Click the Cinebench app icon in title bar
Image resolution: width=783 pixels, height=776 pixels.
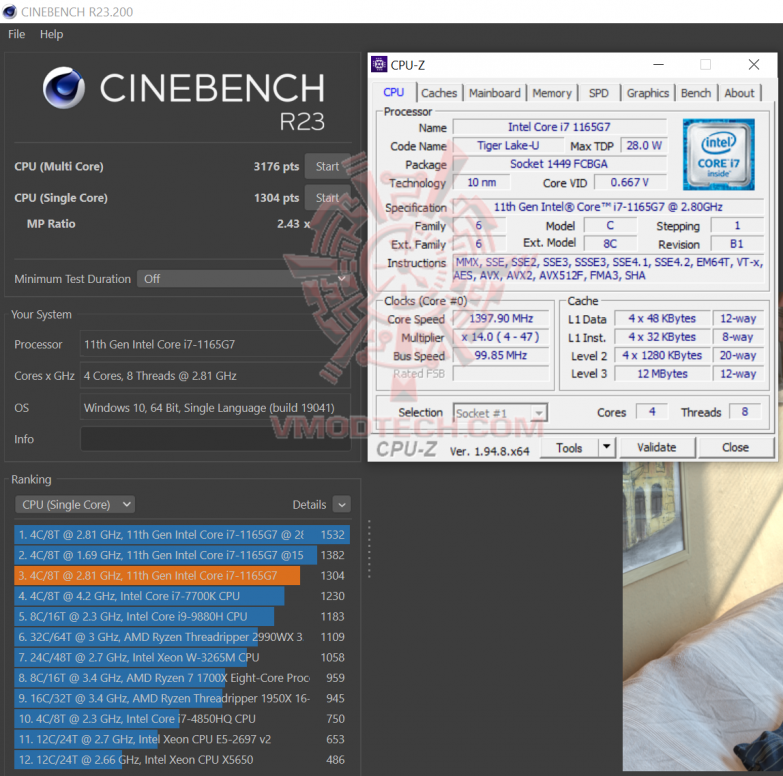click(9, 11)
